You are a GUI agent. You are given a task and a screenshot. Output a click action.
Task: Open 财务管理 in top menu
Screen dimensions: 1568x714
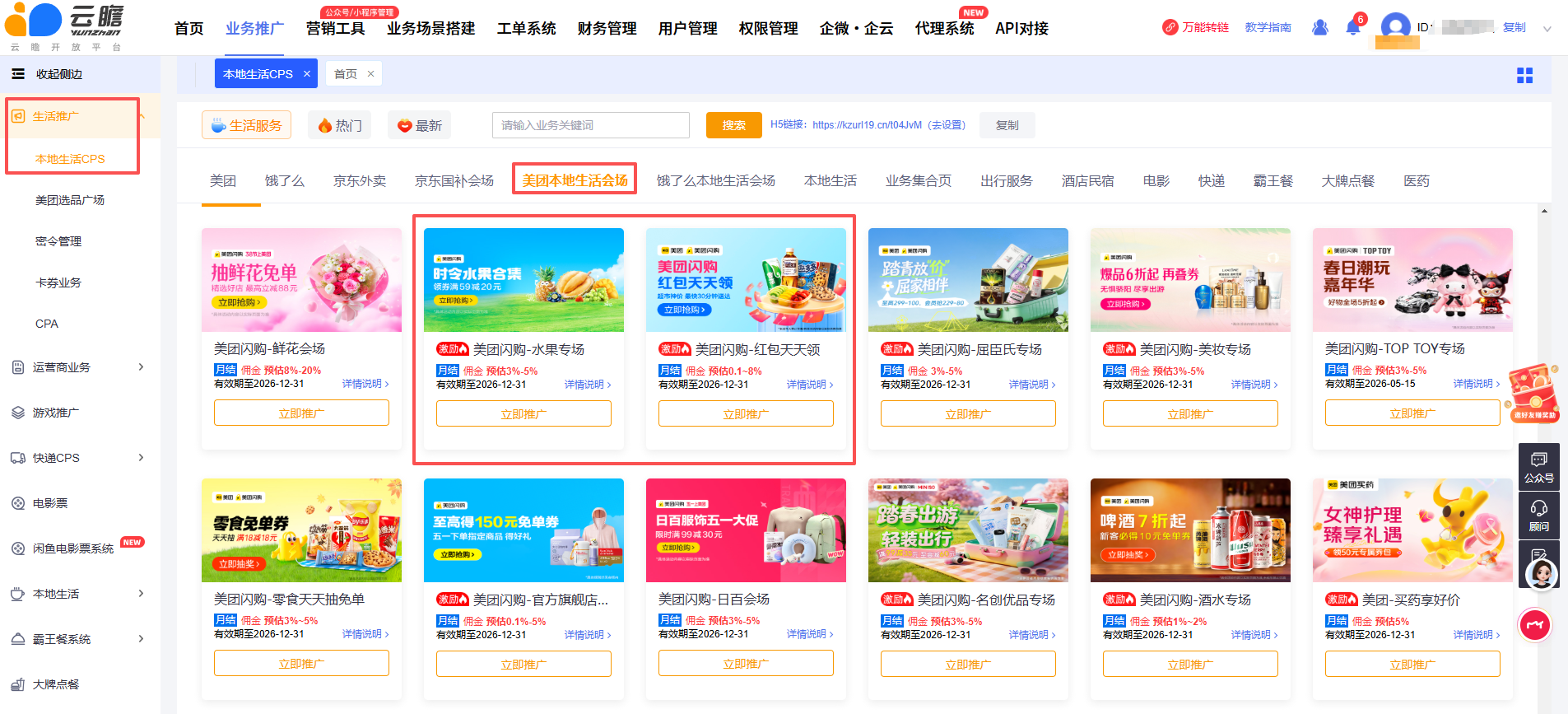coord(607,29)
